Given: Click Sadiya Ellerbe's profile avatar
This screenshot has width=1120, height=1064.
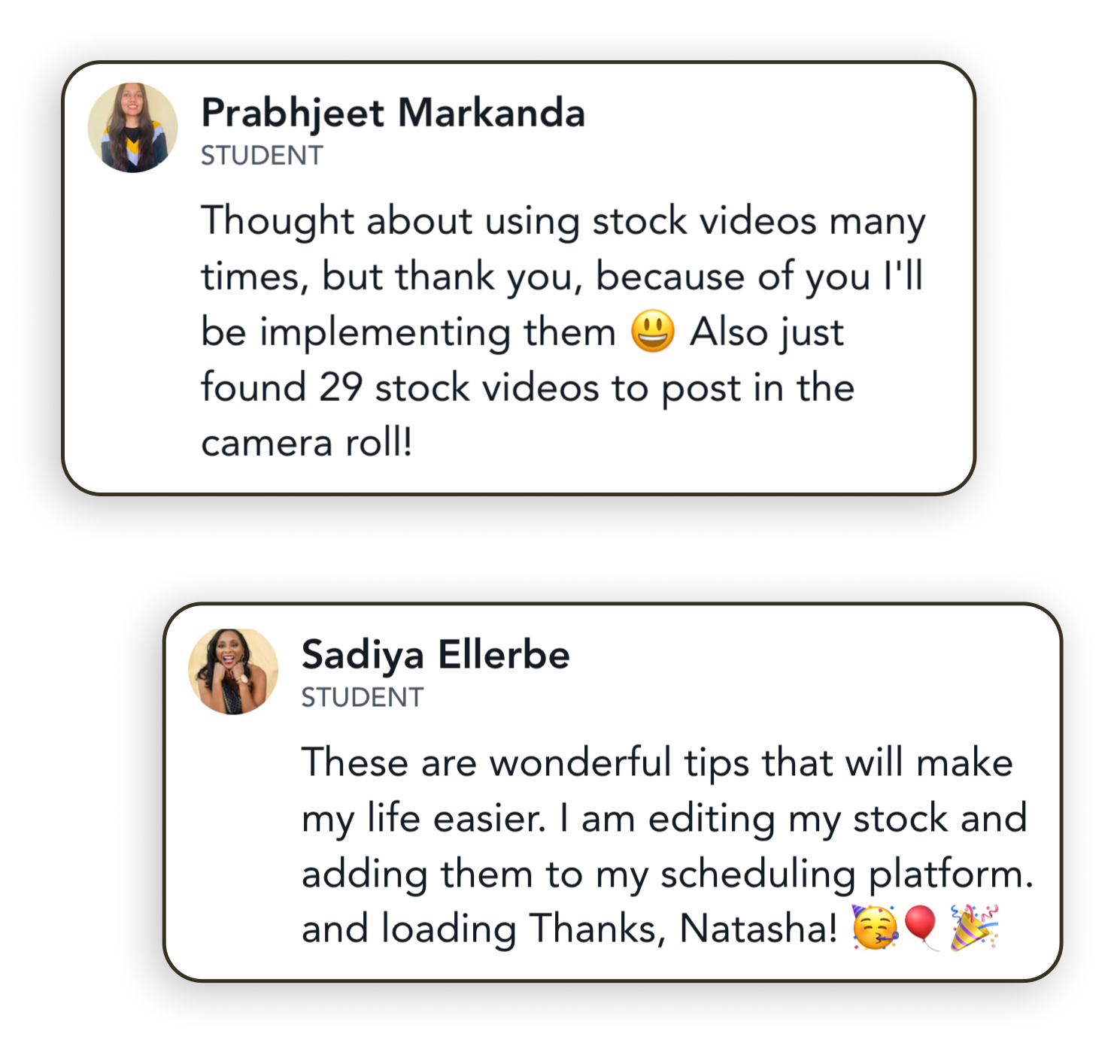Looking at the screenshot, I should click(x=233, y=671).
